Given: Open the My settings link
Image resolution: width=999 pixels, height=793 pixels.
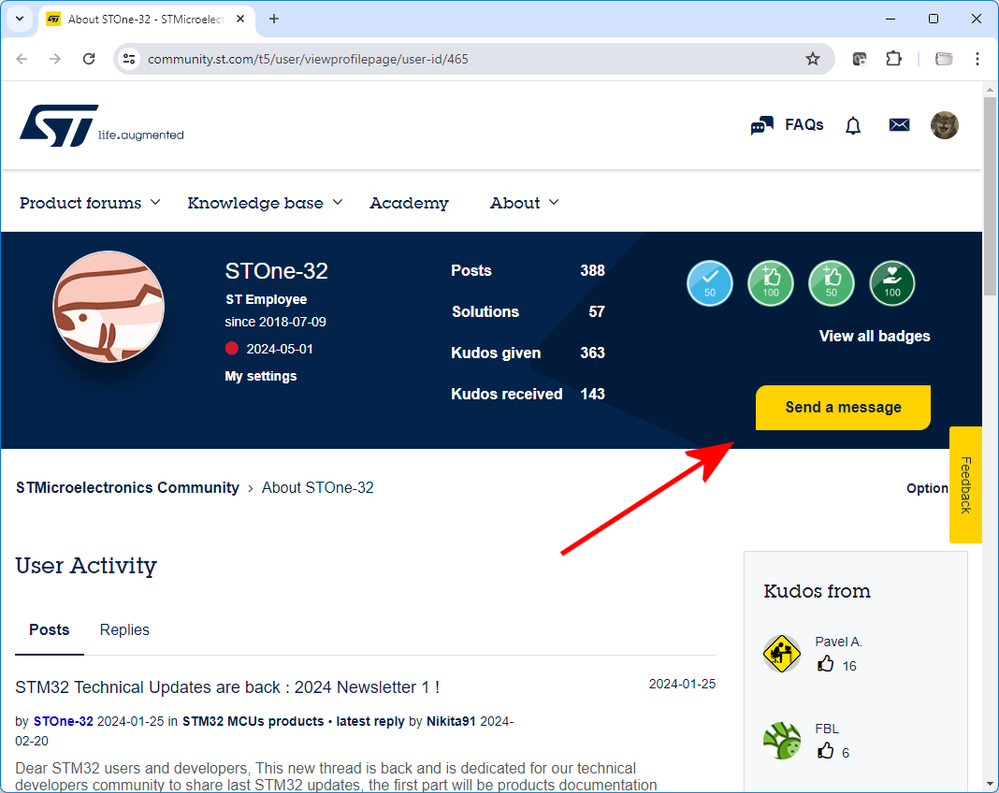Looking at the screenshot, I should click(x=261, y=376).
